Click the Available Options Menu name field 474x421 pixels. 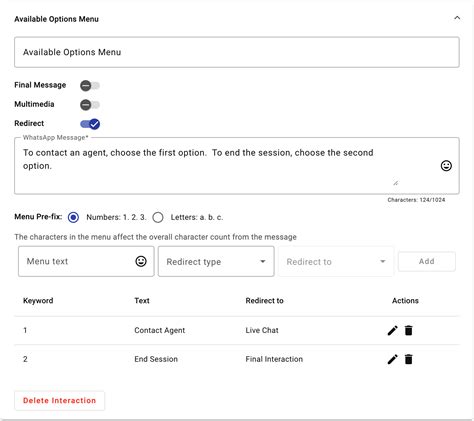(x=237, y=52)
